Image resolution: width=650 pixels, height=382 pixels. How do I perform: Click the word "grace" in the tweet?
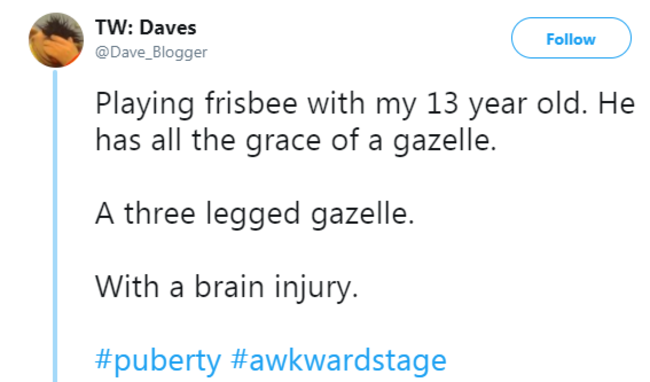[x=283, y=142]
